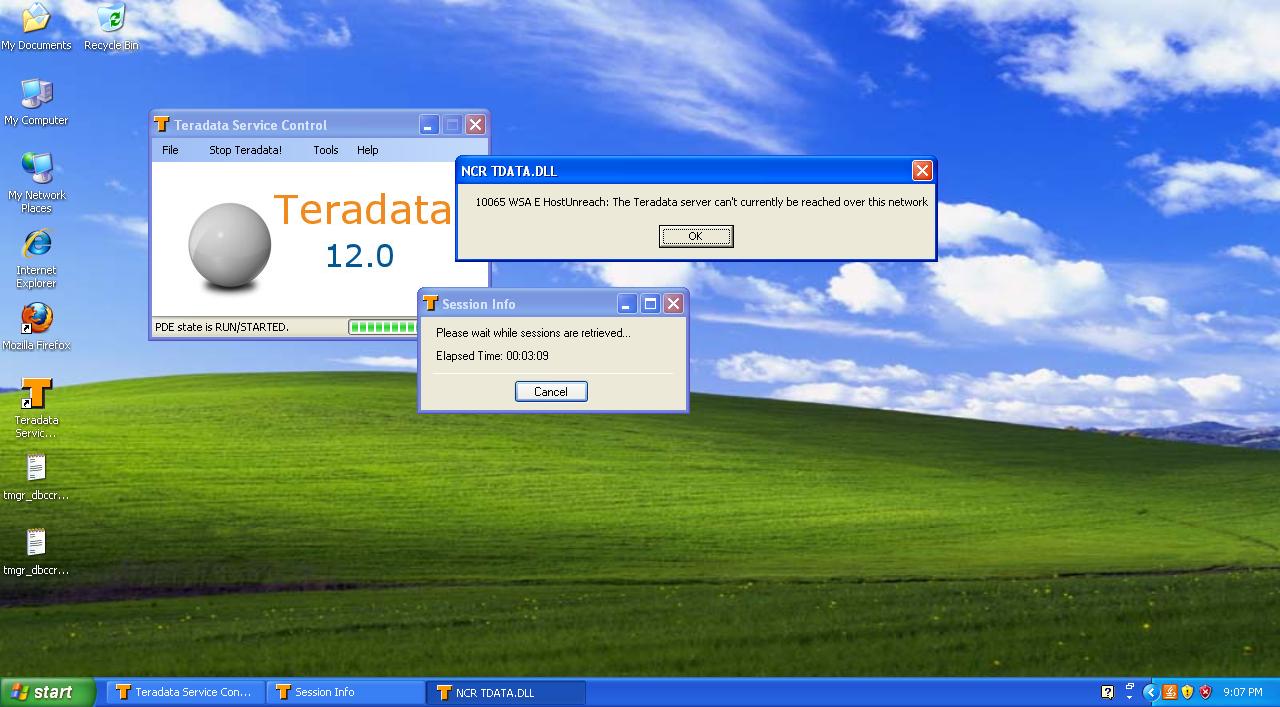Screen dimensions: 1280x707
Task: Select the Internet Explorer desktop icon
Action: point(36,258)
